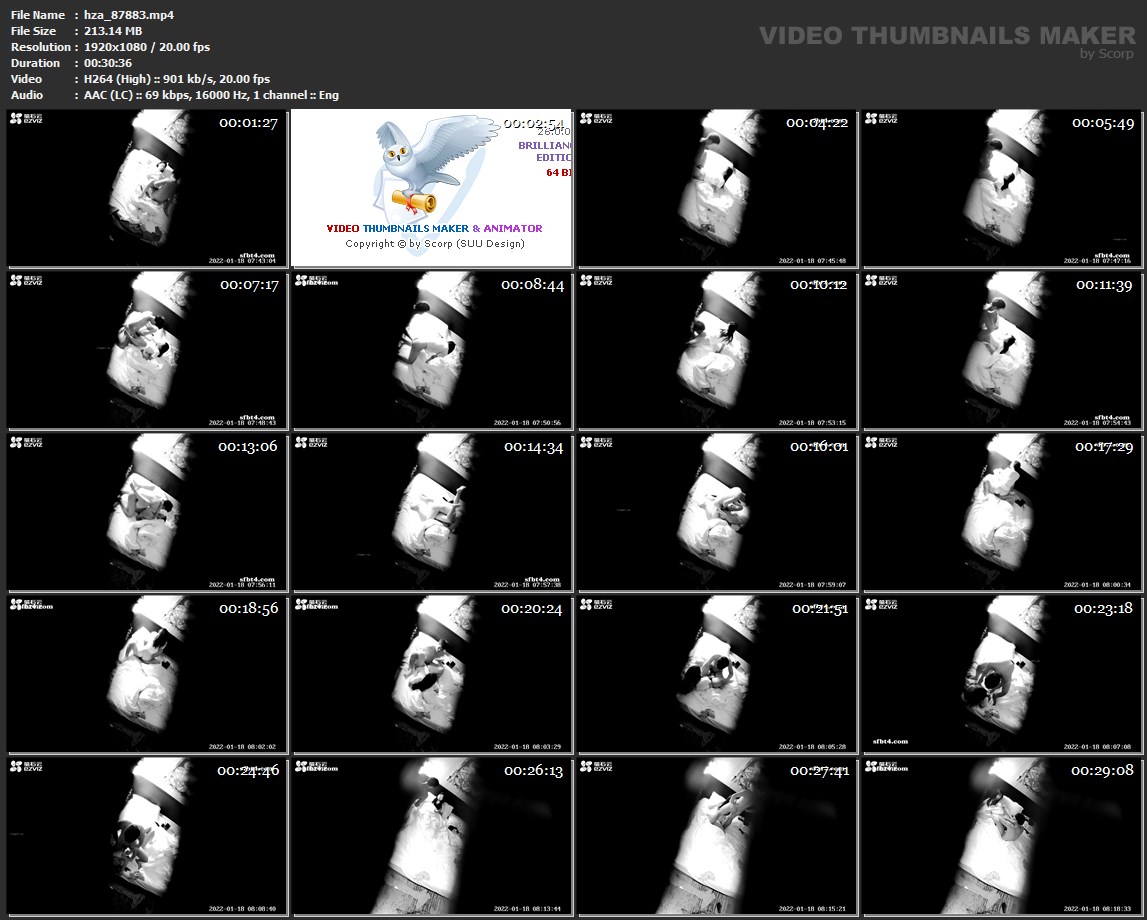Select the frame stamped 00:17:29

pos(1002,512)
